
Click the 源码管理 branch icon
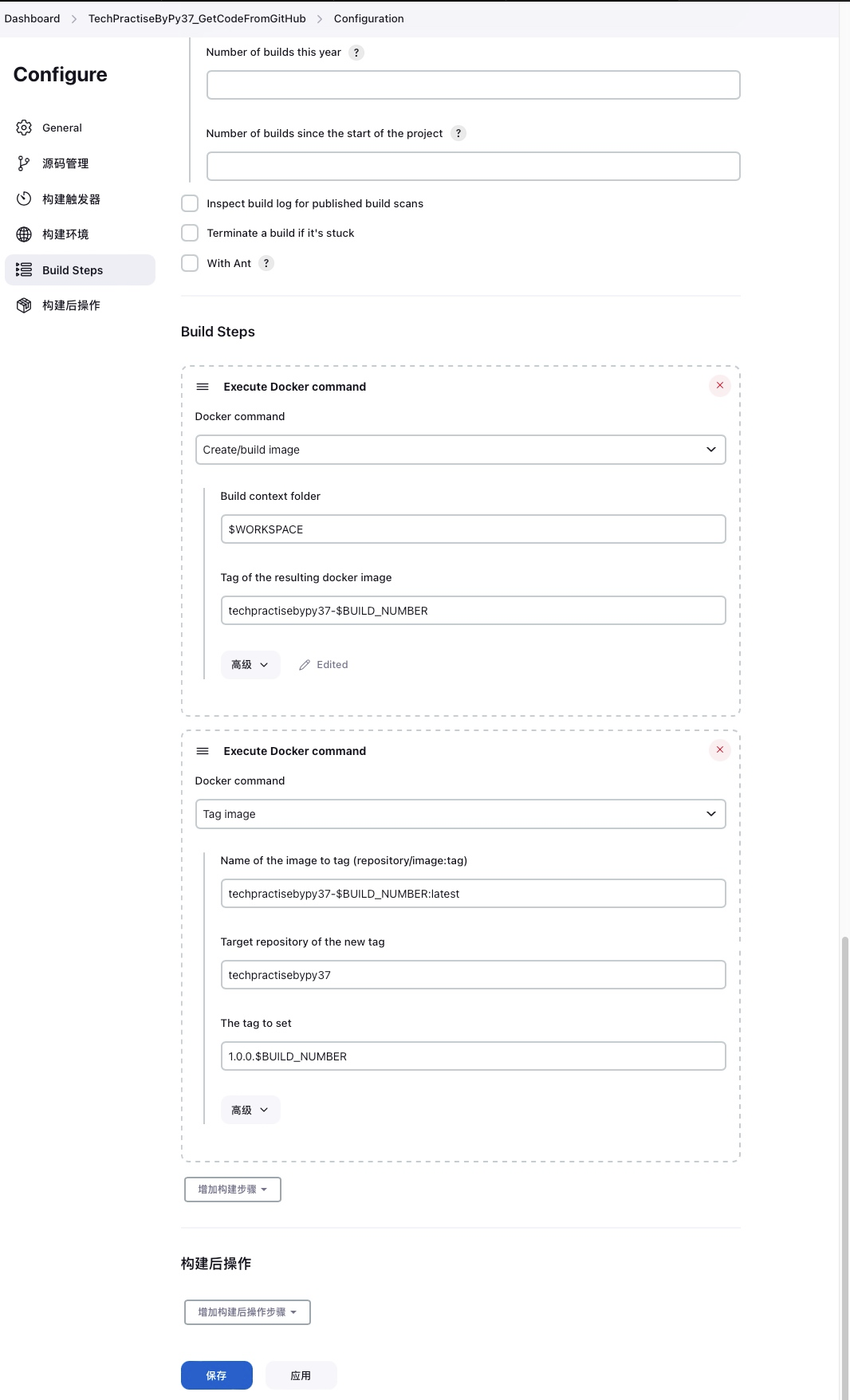point(24,163)
